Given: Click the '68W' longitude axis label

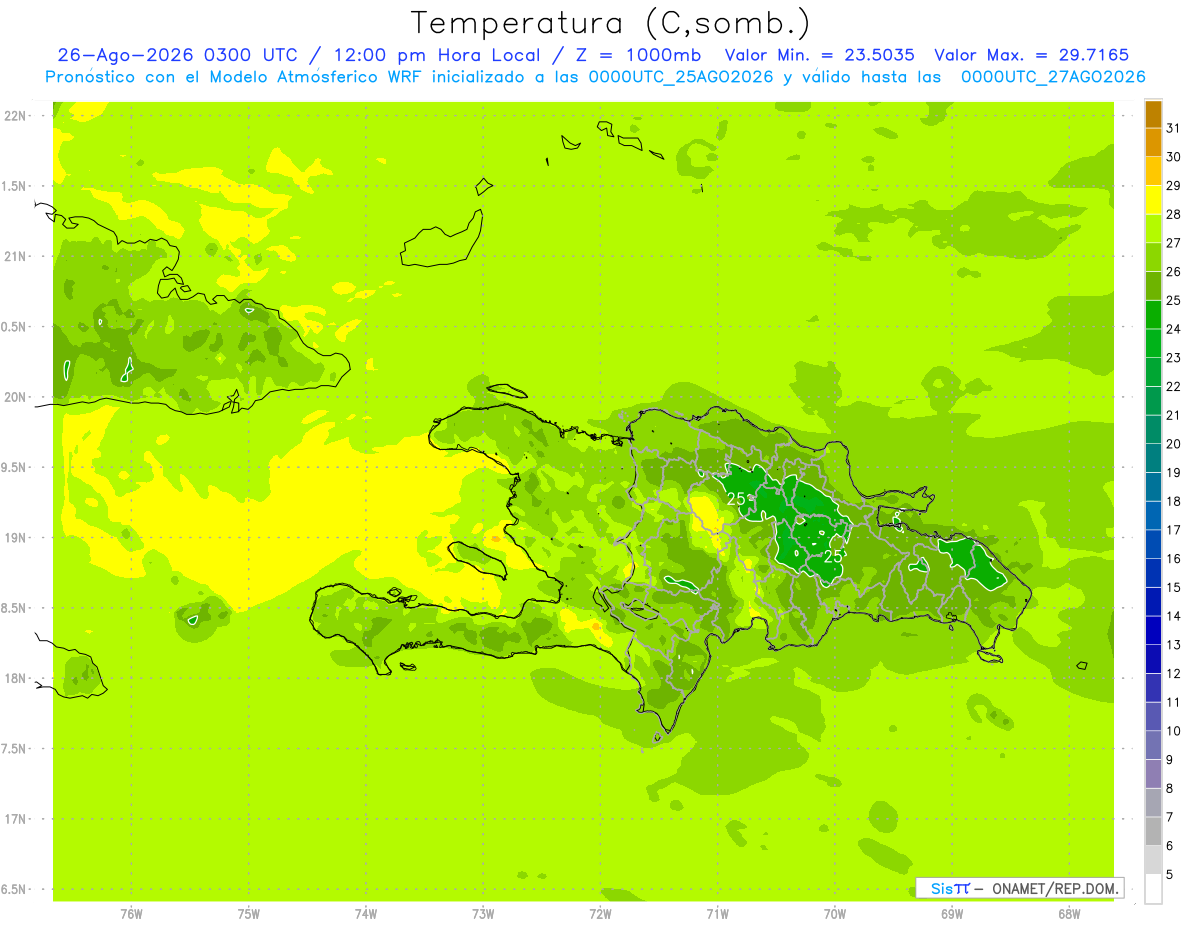Looking at the screenshot, I should coord(1068,913).
